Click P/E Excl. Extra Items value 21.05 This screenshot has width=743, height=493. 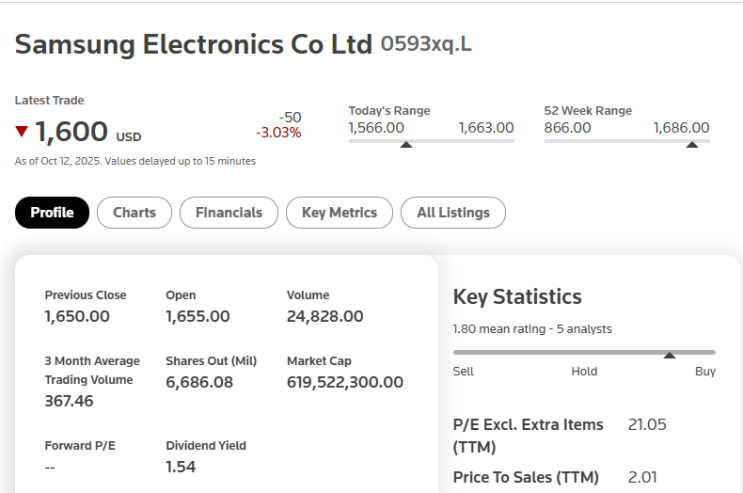tap(647, 425)
